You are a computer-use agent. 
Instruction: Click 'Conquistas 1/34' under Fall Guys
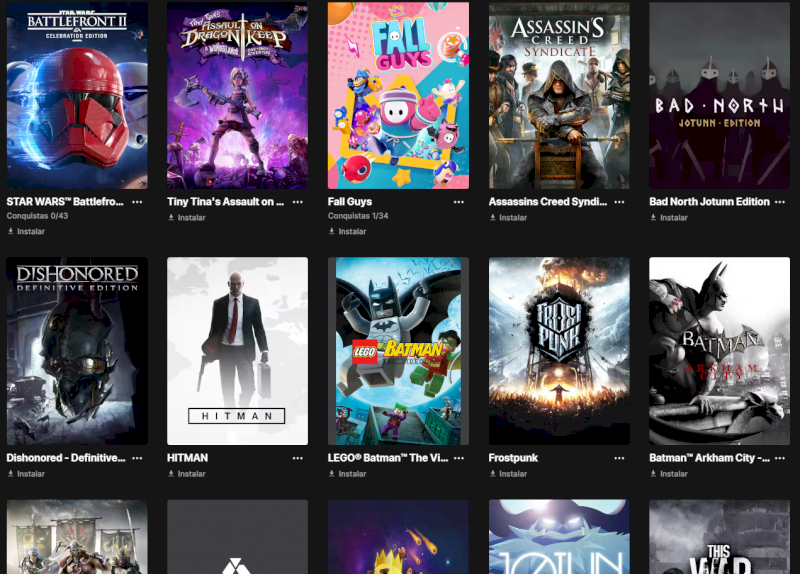pyautogui.click(x=358, y=216)
